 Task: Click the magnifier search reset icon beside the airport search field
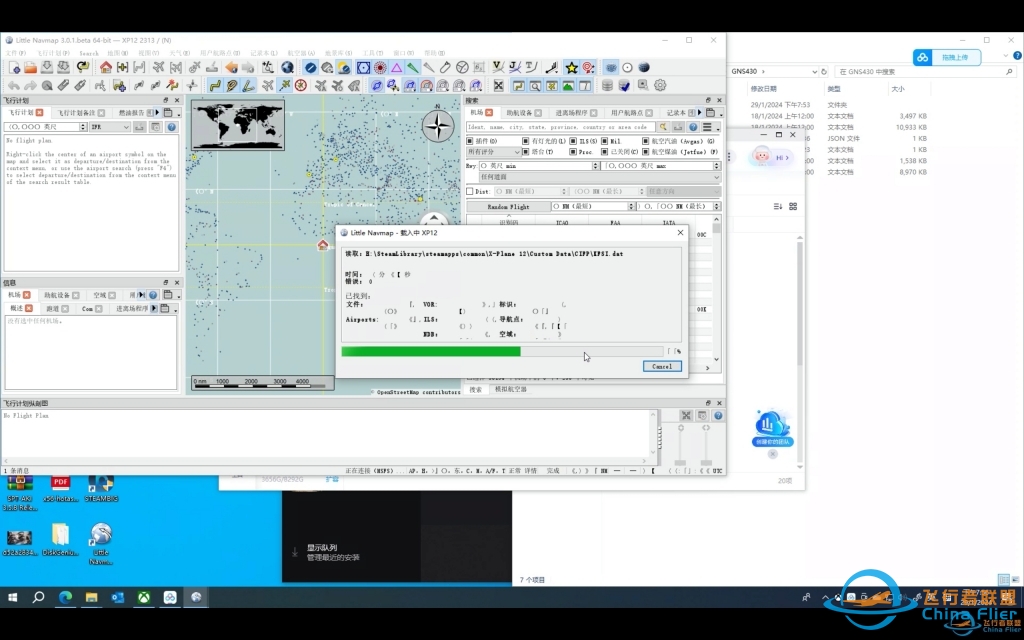663,127
